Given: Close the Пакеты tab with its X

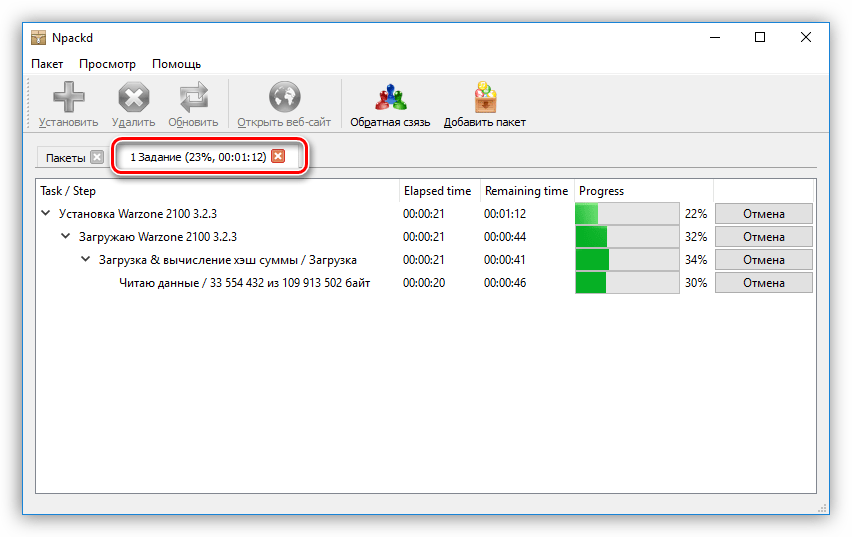Looking at the screenshot, I should (96, 157).
